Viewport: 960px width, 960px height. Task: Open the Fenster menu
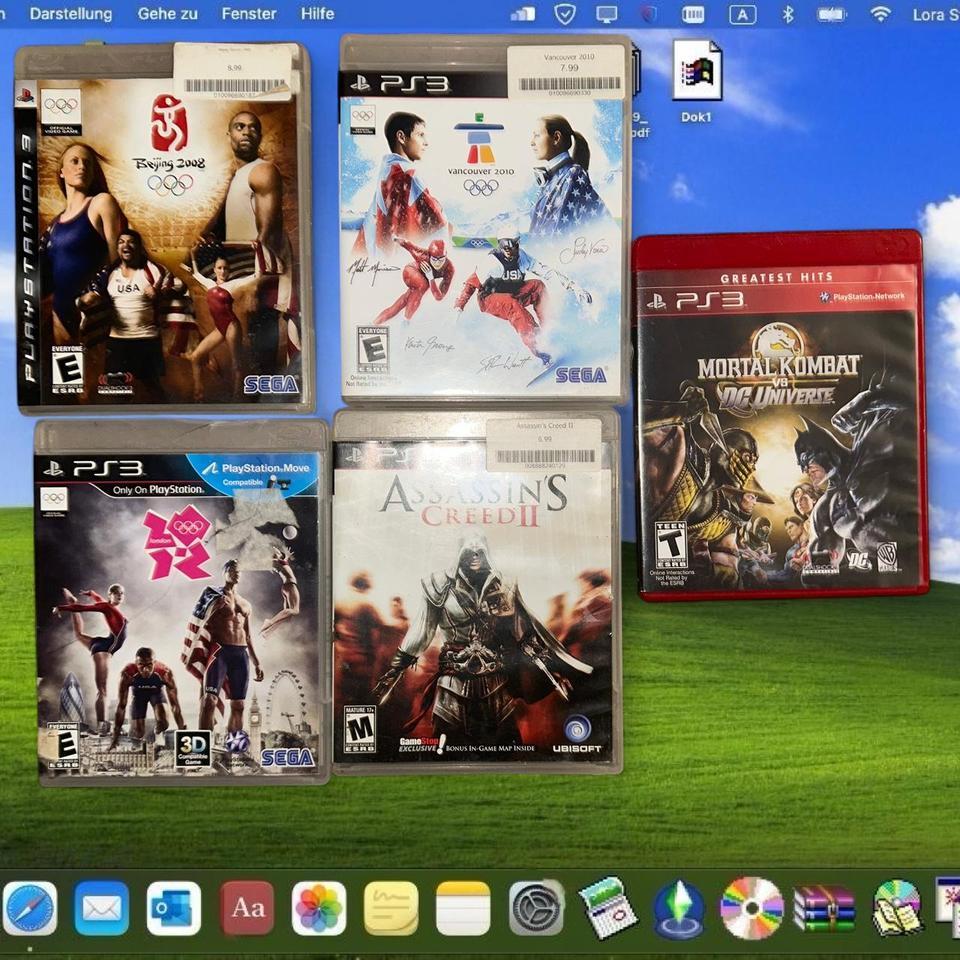[x=249, y=13]
